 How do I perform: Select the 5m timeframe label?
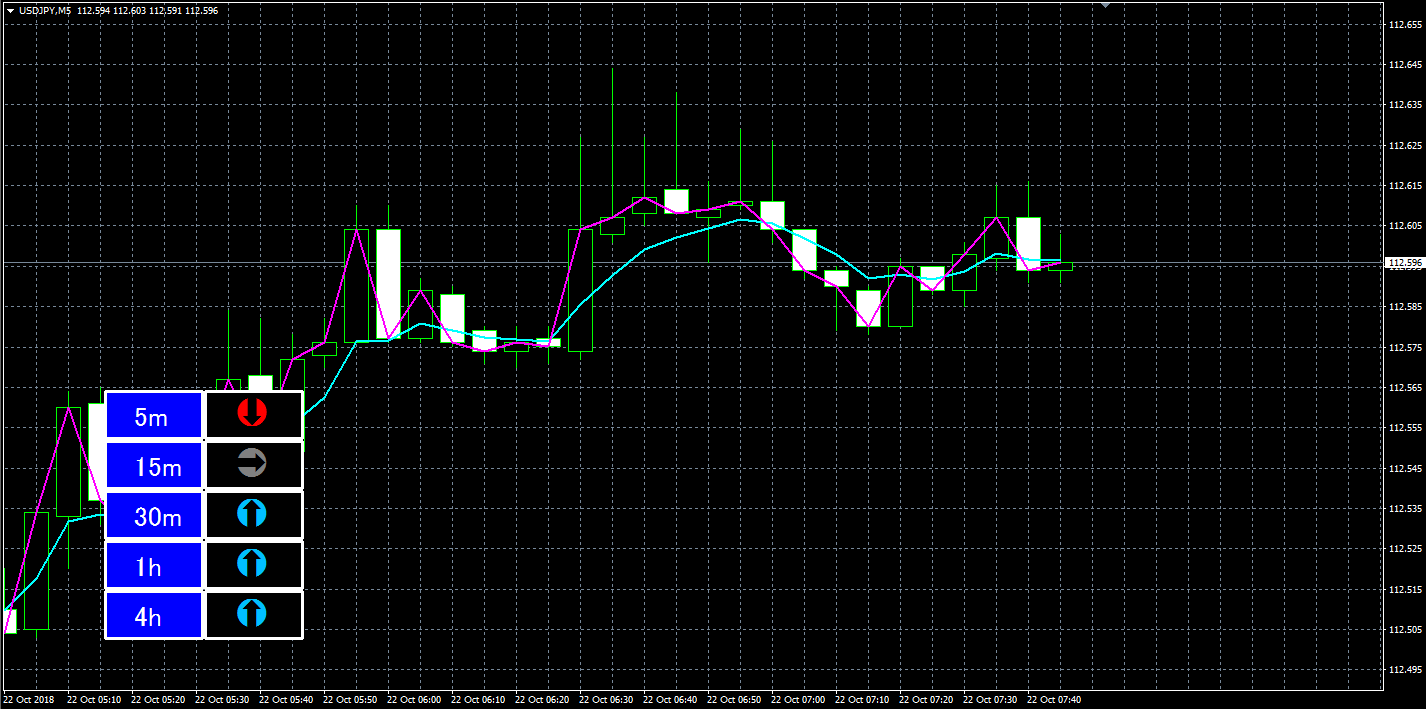[154, 415]
